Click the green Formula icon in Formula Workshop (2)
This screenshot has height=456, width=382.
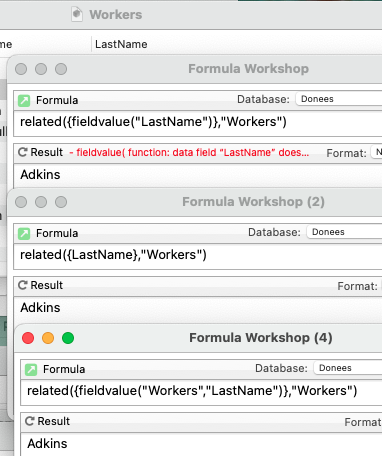point(24,233)
